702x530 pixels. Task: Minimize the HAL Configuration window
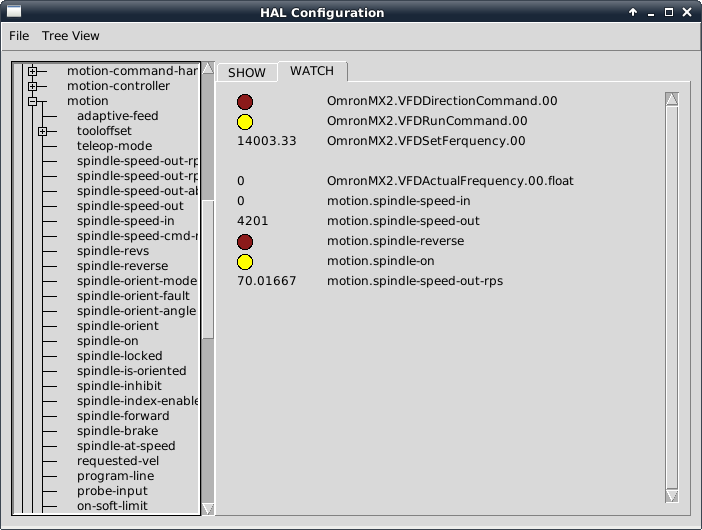[651, 13]
